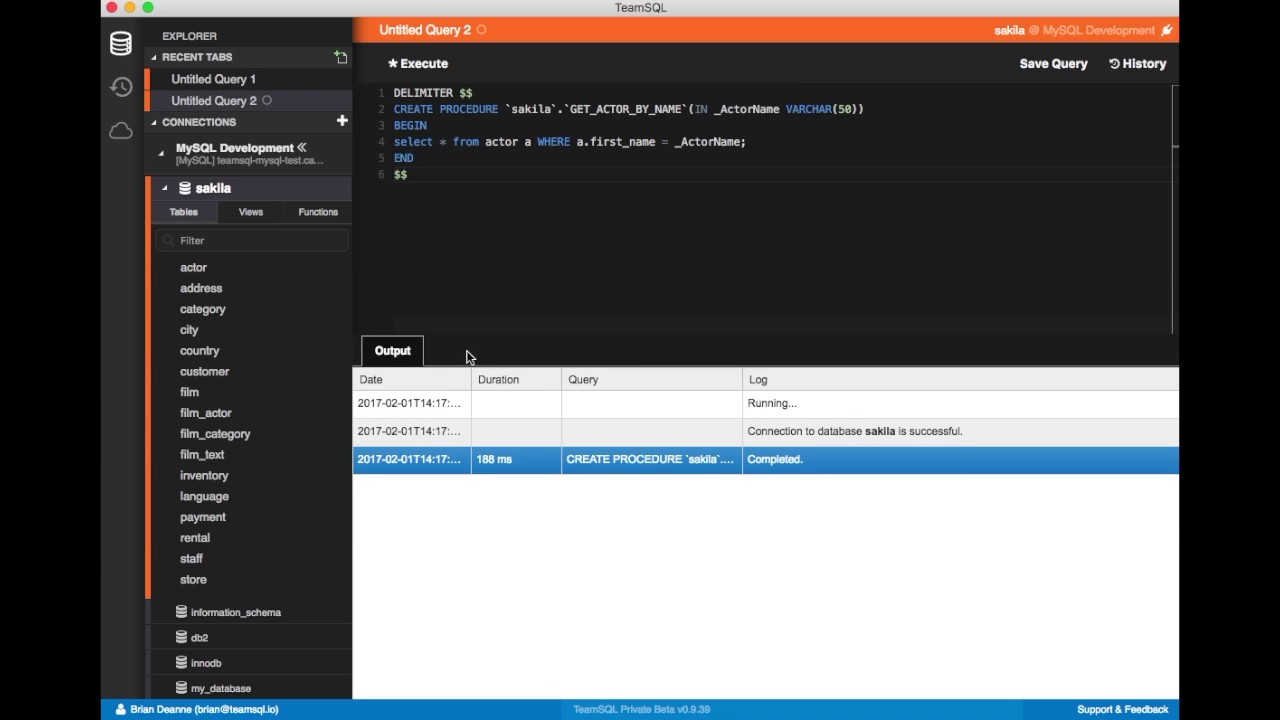Click the sakila @ MySQL Development connection label
The image size is (1280, 720).
pyautogui.click(x=1075, y=30)
